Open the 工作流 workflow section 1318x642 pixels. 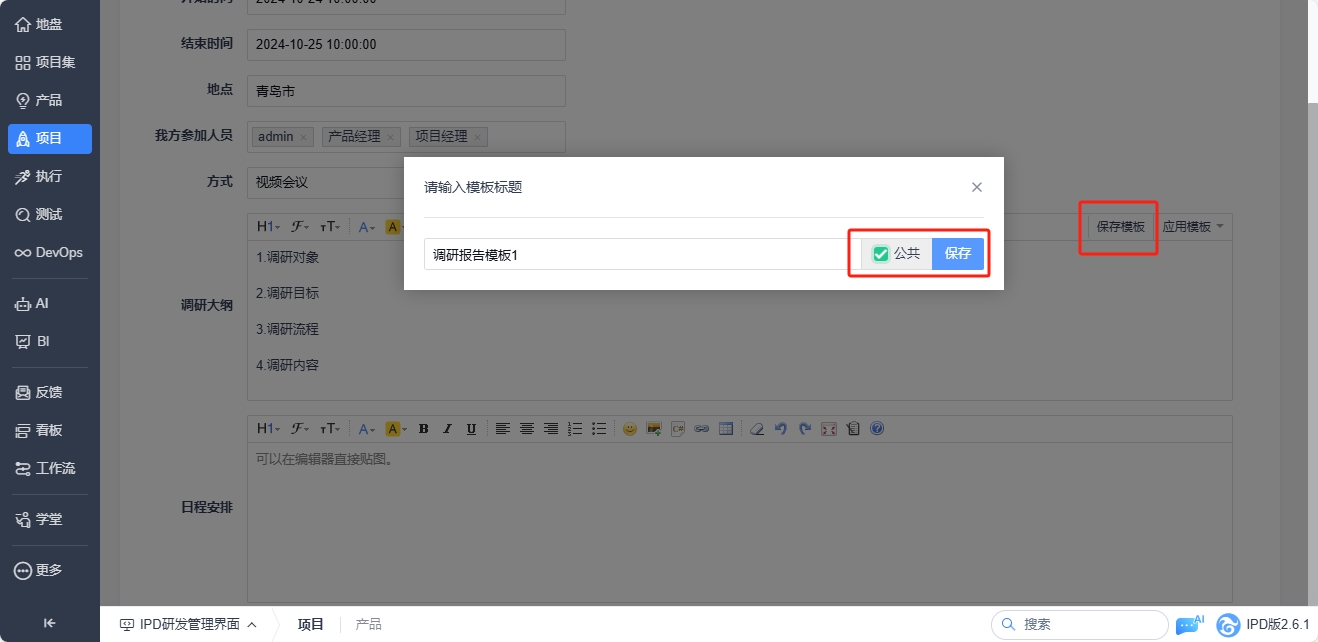click(x=49, y=468)
